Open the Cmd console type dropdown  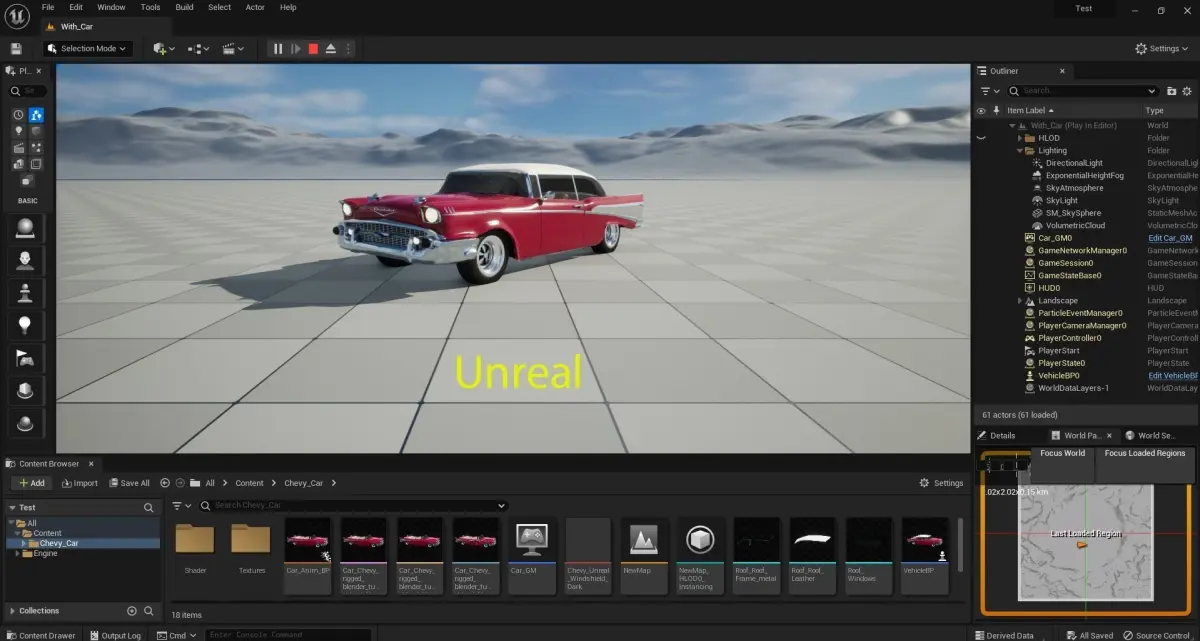(178, 635)
